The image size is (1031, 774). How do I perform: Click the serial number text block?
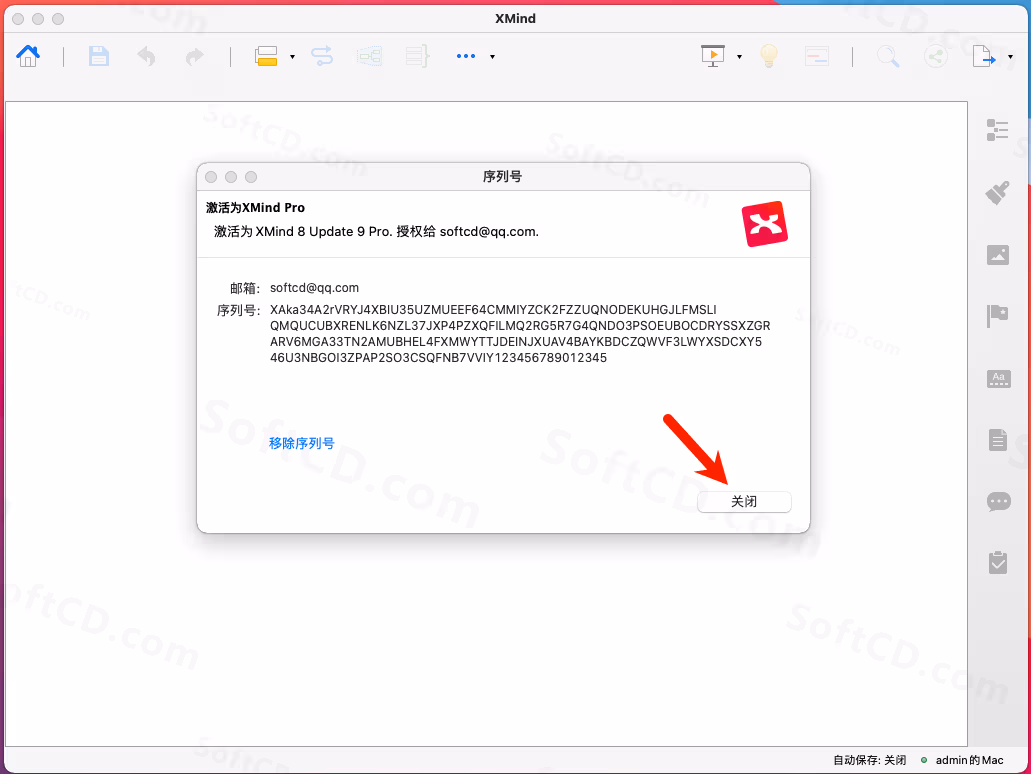pyautogui.click(x=520, y=333)
